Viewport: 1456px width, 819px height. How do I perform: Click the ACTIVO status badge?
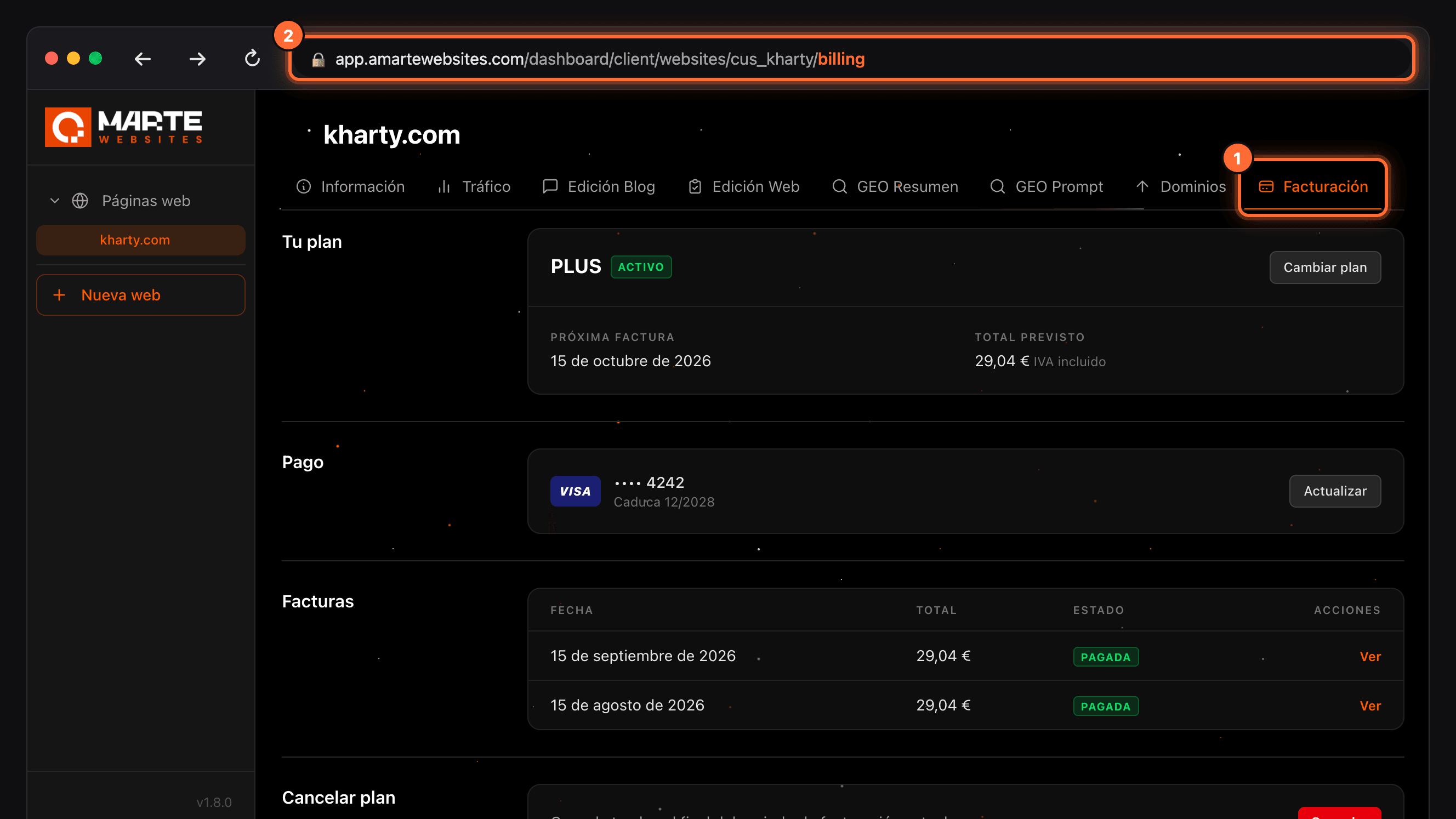pos(641,267)
